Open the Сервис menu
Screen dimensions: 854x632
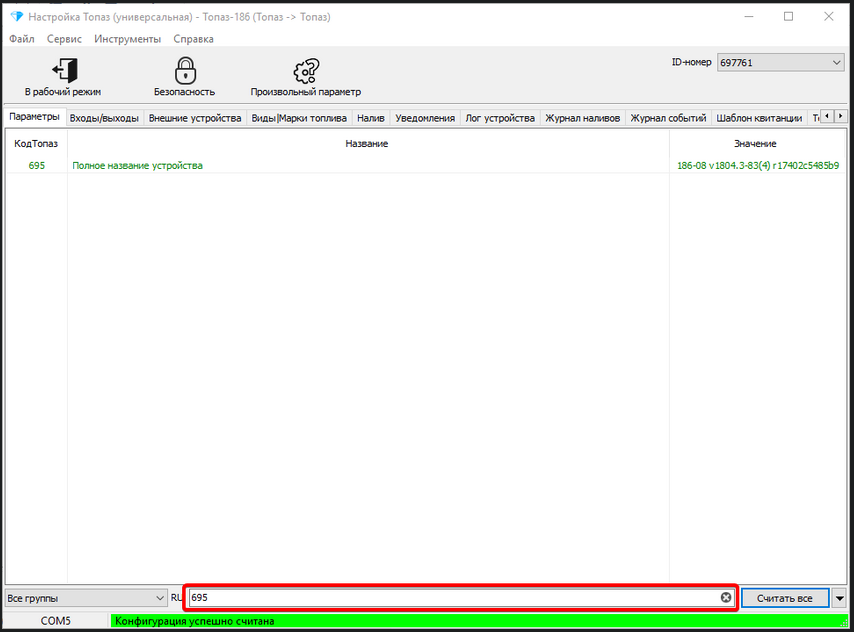pos(64,39)
